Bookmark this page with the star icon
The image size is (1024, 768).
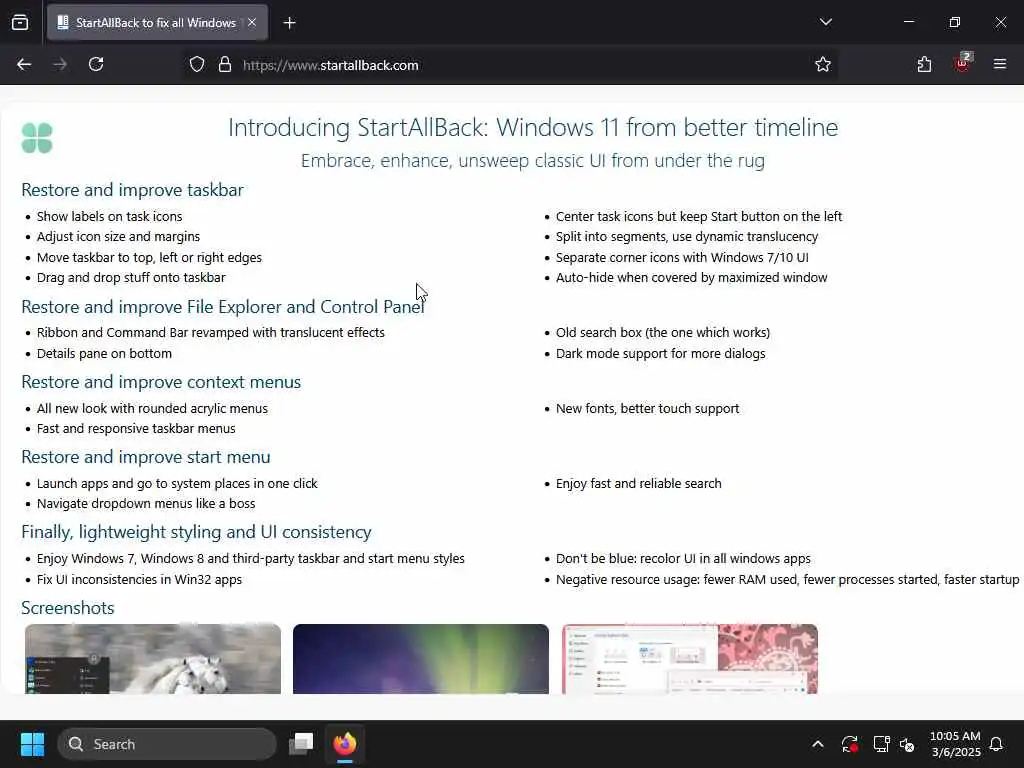tap(823, 64)
